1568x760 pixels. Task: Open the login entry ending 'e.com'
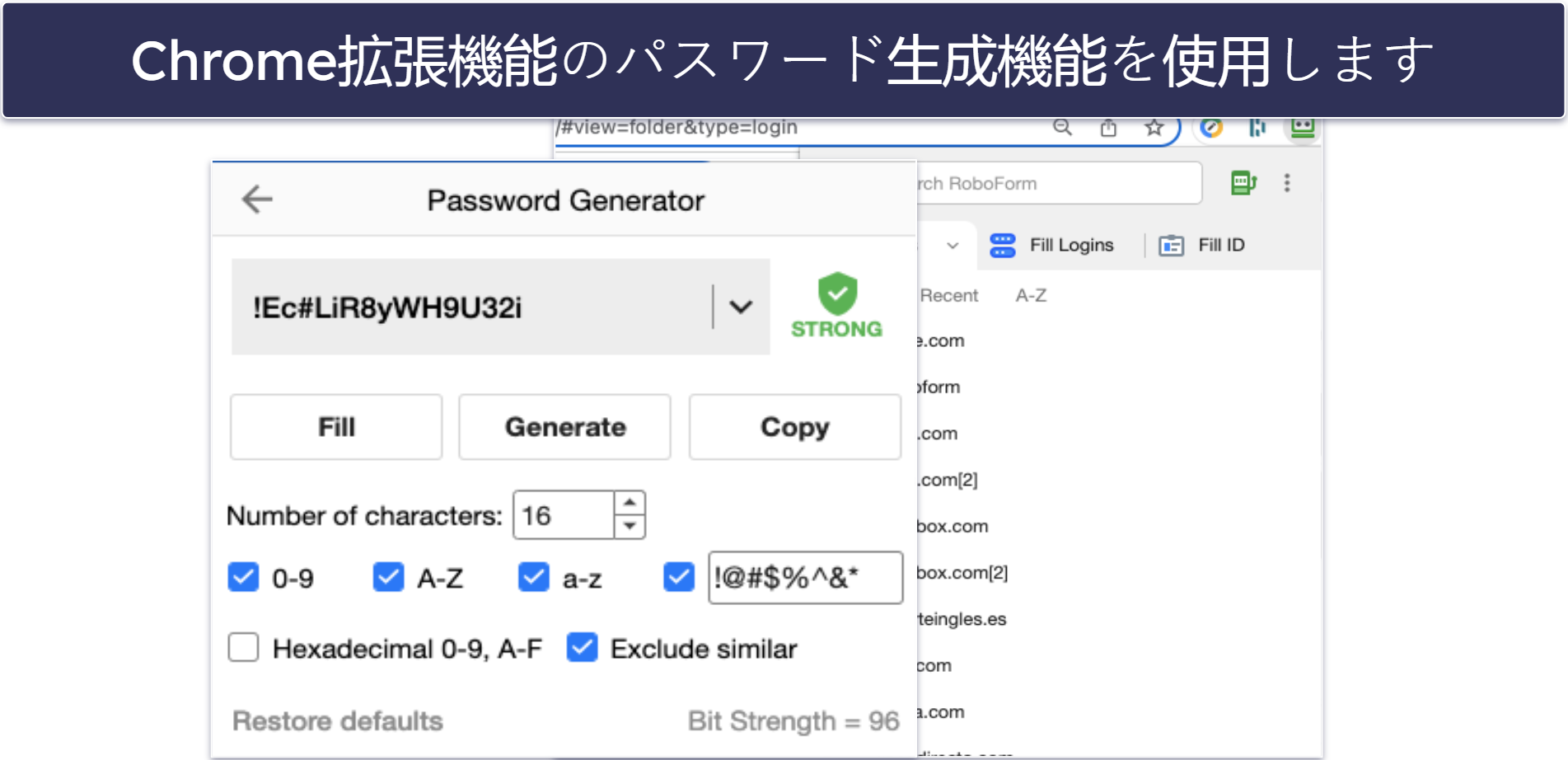[940, 341]
